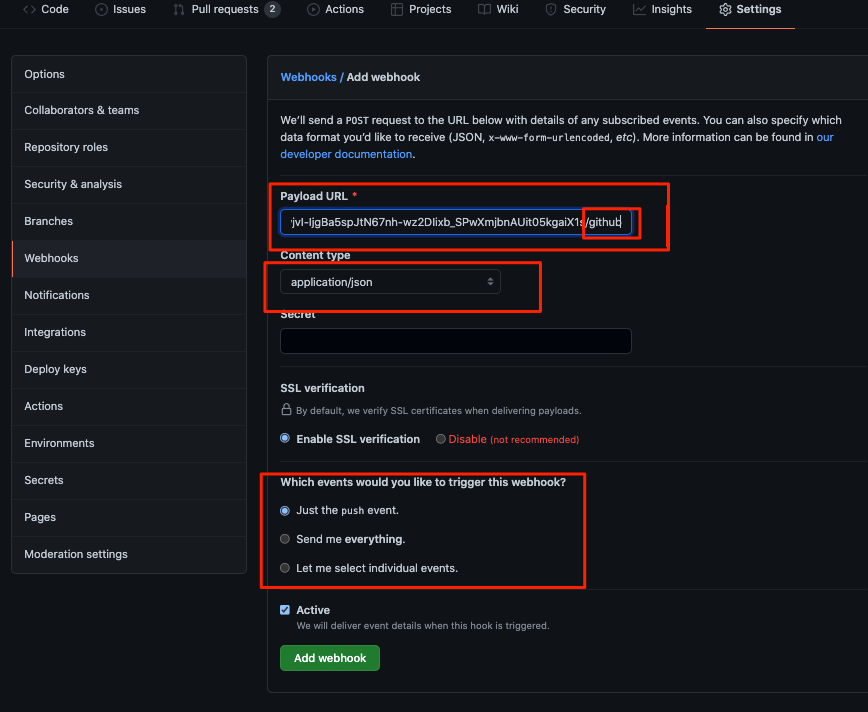Open the Code tab
The width and height of the screenshot is (868, 712).
click(x=46, y=9)
